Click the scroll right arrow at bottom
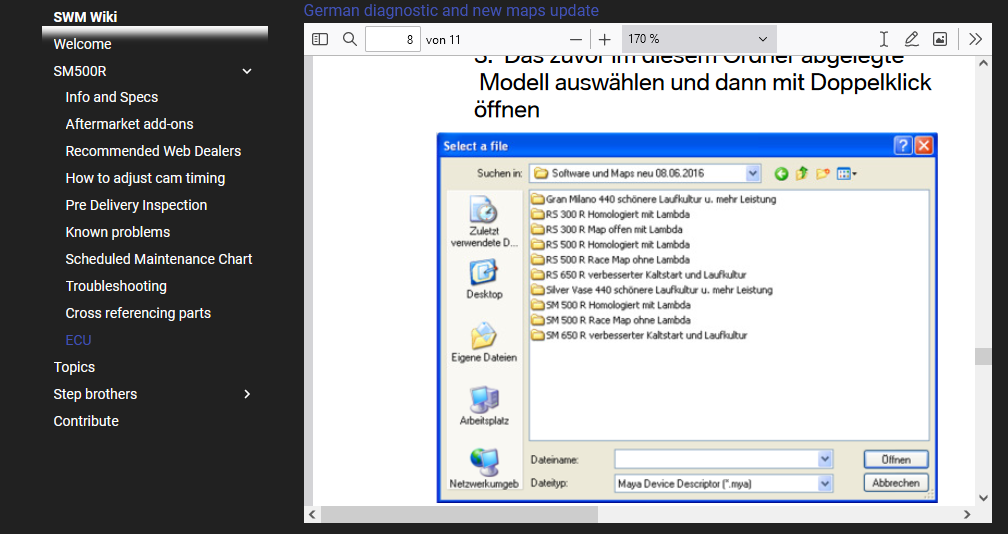Viewport: 1008px width, 534px height. point(967,514)
